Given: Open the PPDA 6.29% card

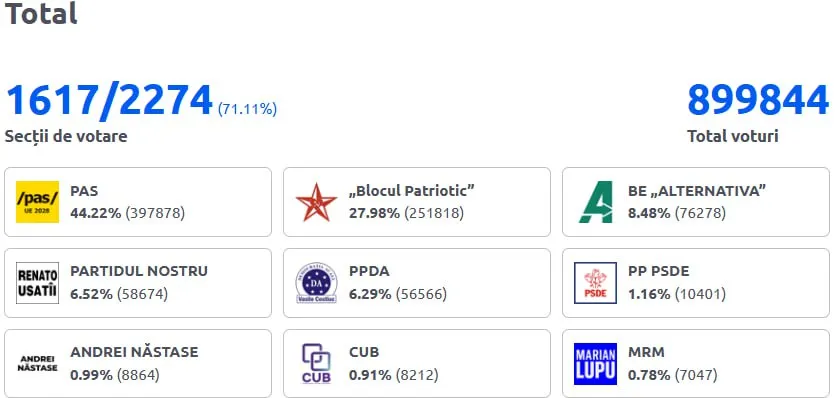Looking at the screenshot, I should (x=417, y=283).
